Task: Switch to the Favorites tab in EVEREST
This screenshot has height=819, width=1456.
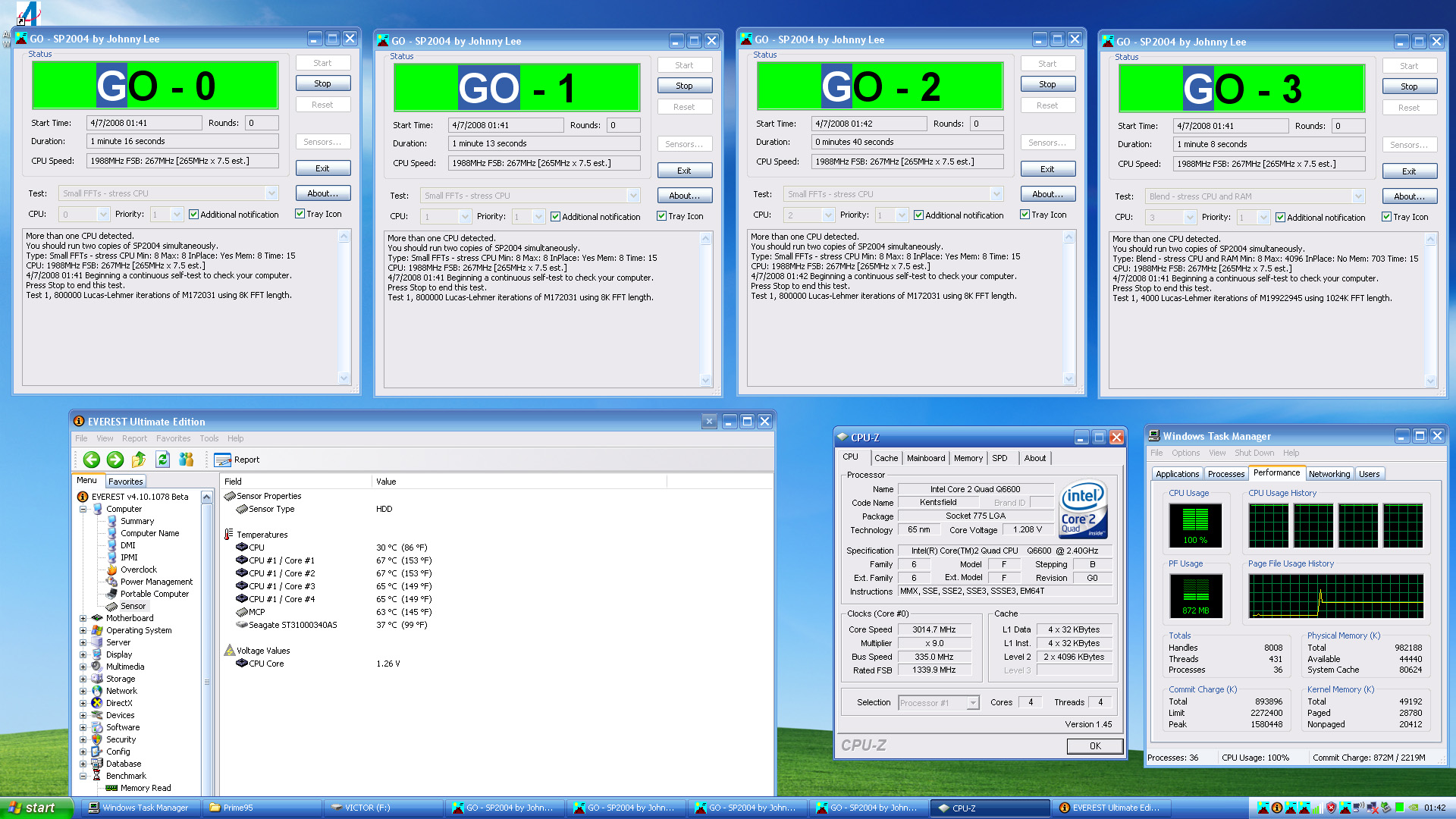Action: click(x=126, y=482)
